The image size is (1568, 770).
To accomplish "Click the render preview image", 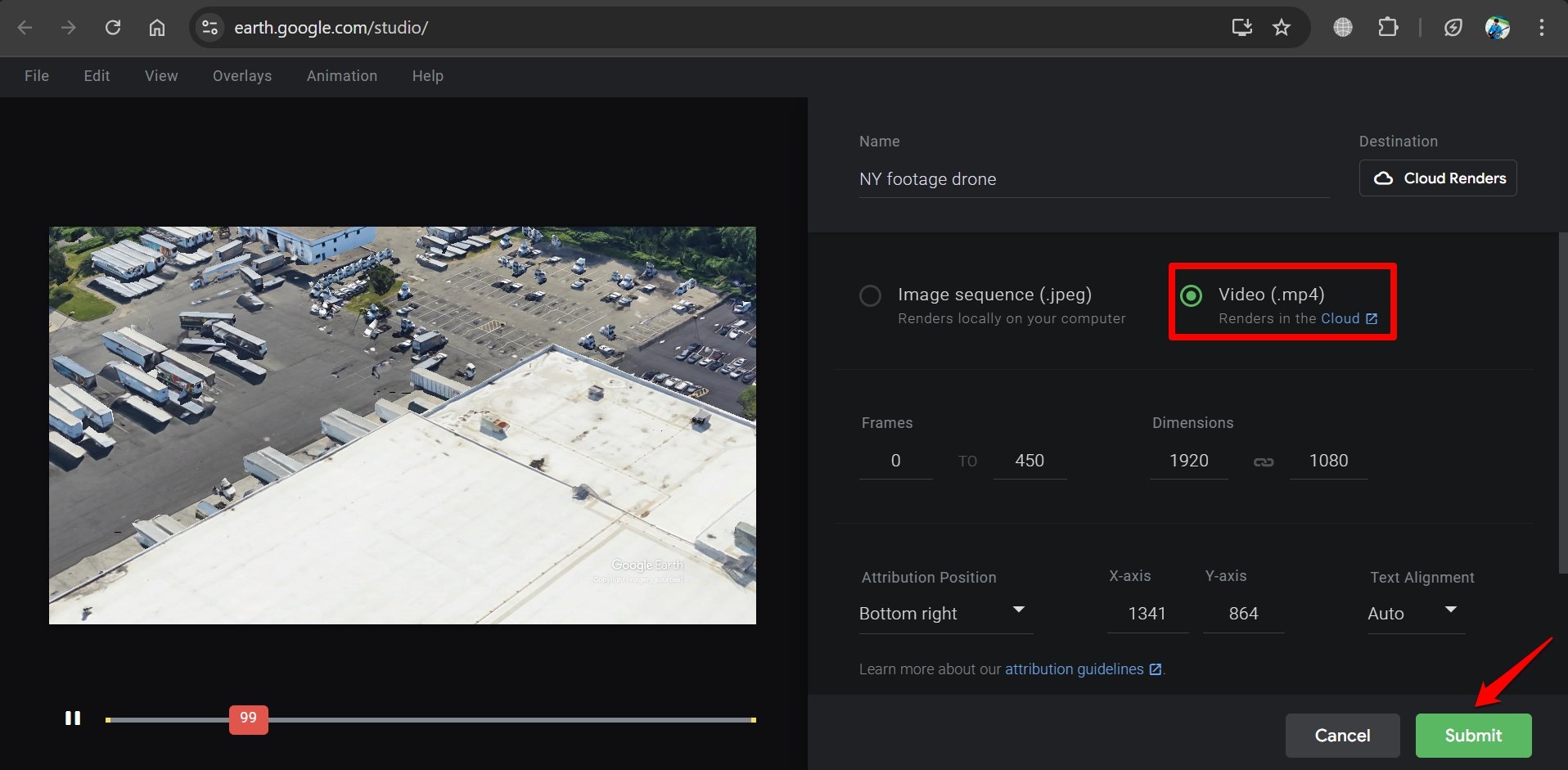I will (x=403, y=426).
